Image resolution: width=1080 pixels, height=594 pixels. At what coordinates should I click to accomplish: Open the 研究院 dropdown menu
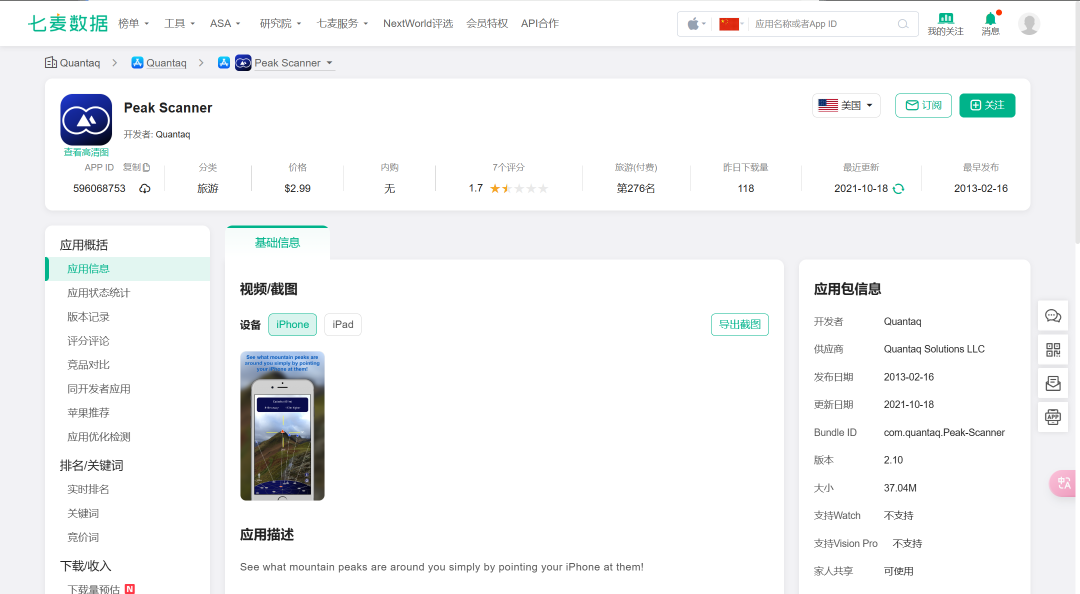click(x=280, y=23)
